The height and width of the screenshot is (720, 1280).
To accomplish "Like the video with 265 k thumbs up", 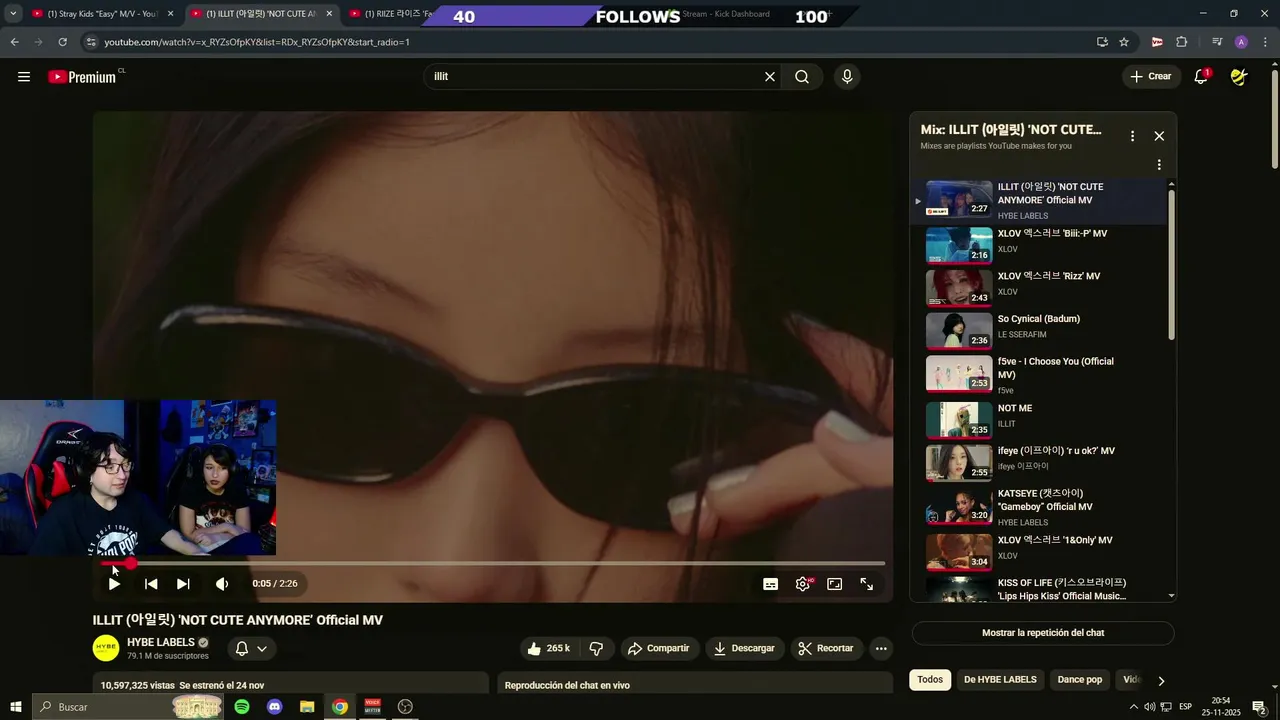I will click(548, 648).
